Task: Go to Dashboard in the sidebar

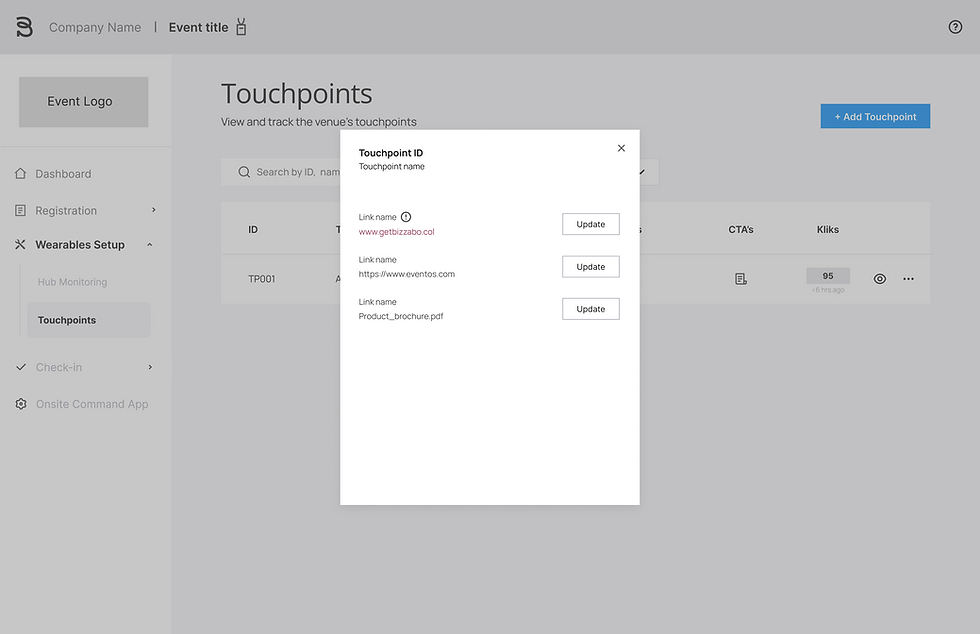Action: [x=63, y=174]
